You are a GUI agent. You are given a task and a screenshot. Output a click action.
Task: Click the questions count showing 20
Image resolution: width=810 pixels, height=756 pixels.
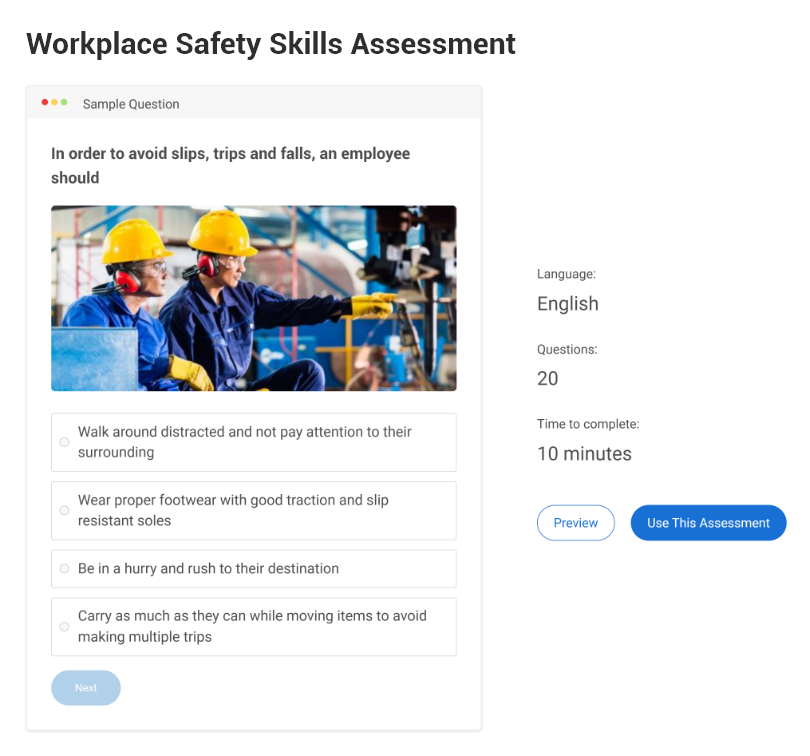click(547, 378)
